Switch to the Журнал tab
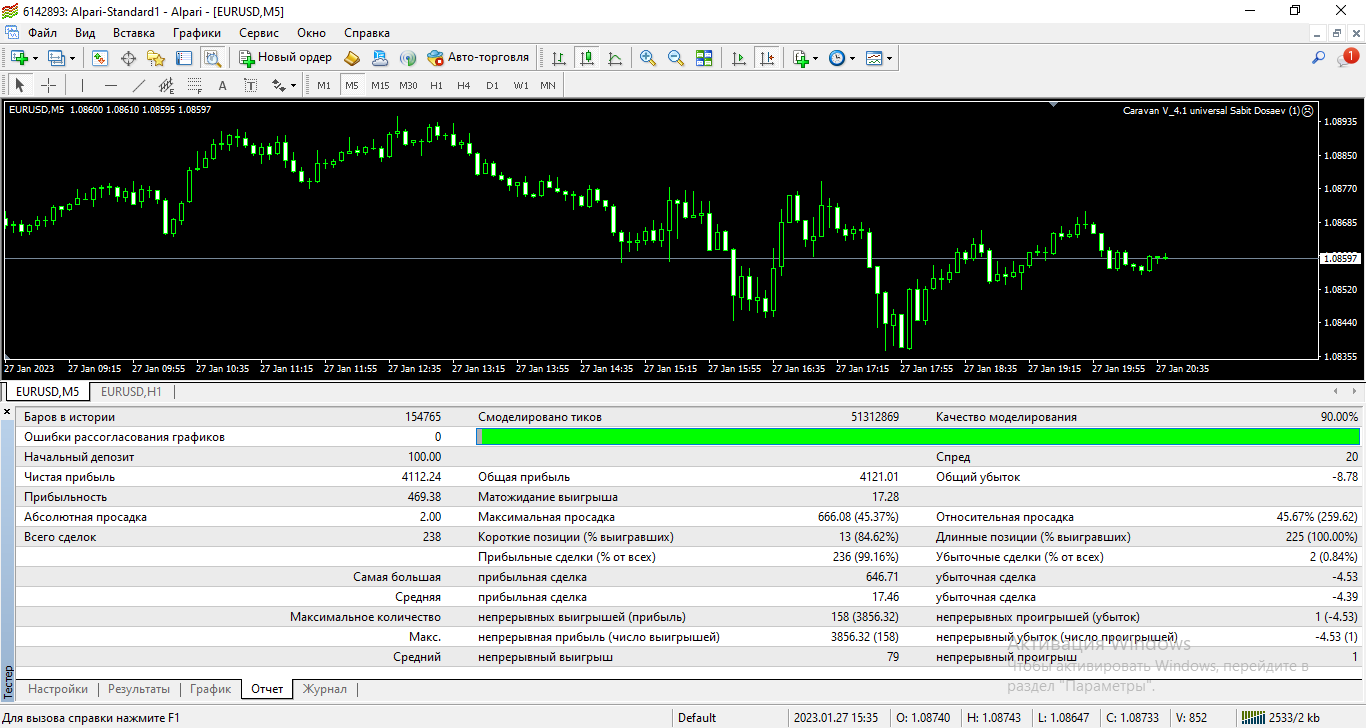Screen dimensions: 1366x728 (x=325, y=689)
